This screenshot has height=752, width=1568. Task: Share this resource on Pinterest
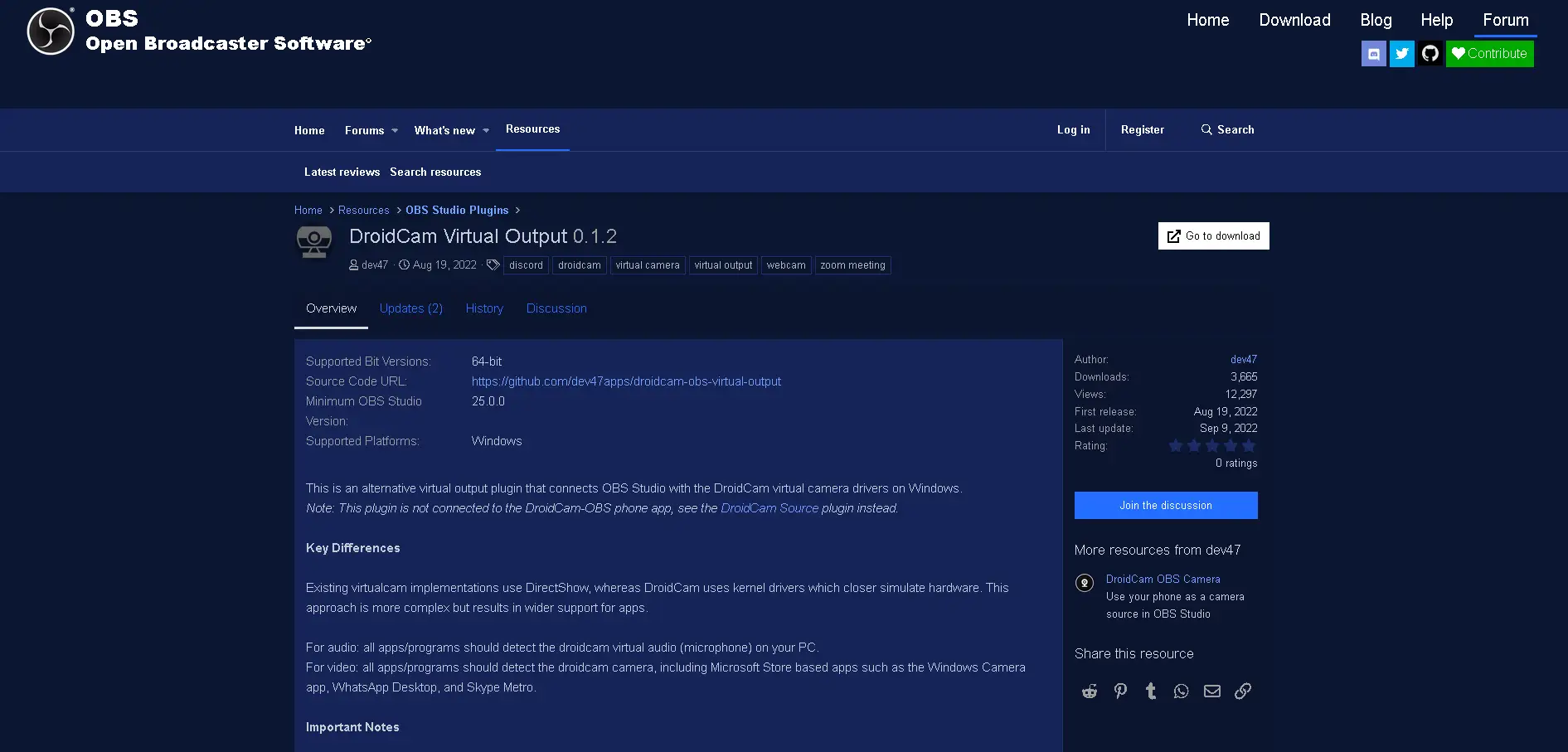pyautogui.click(x=1120, y=691)
